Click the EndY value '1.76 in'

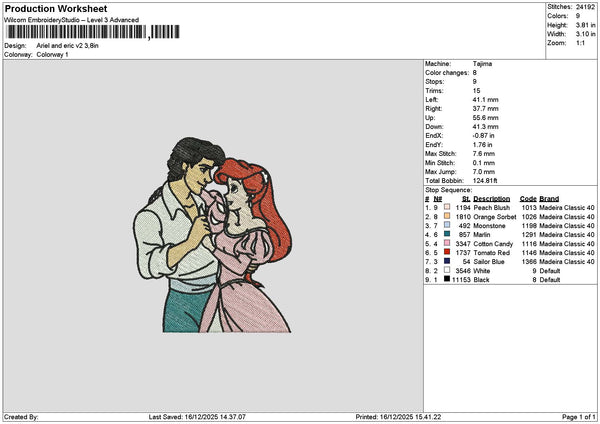point(483,145)
